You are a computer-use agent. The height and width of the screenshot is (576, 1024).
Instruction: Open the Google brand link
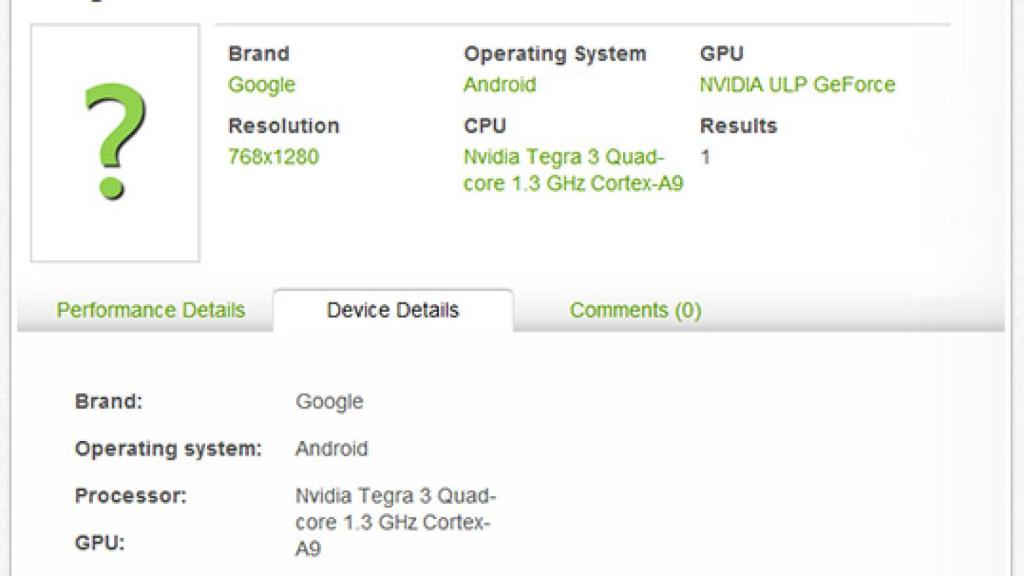pyautogui.click(x=261, y=85)
